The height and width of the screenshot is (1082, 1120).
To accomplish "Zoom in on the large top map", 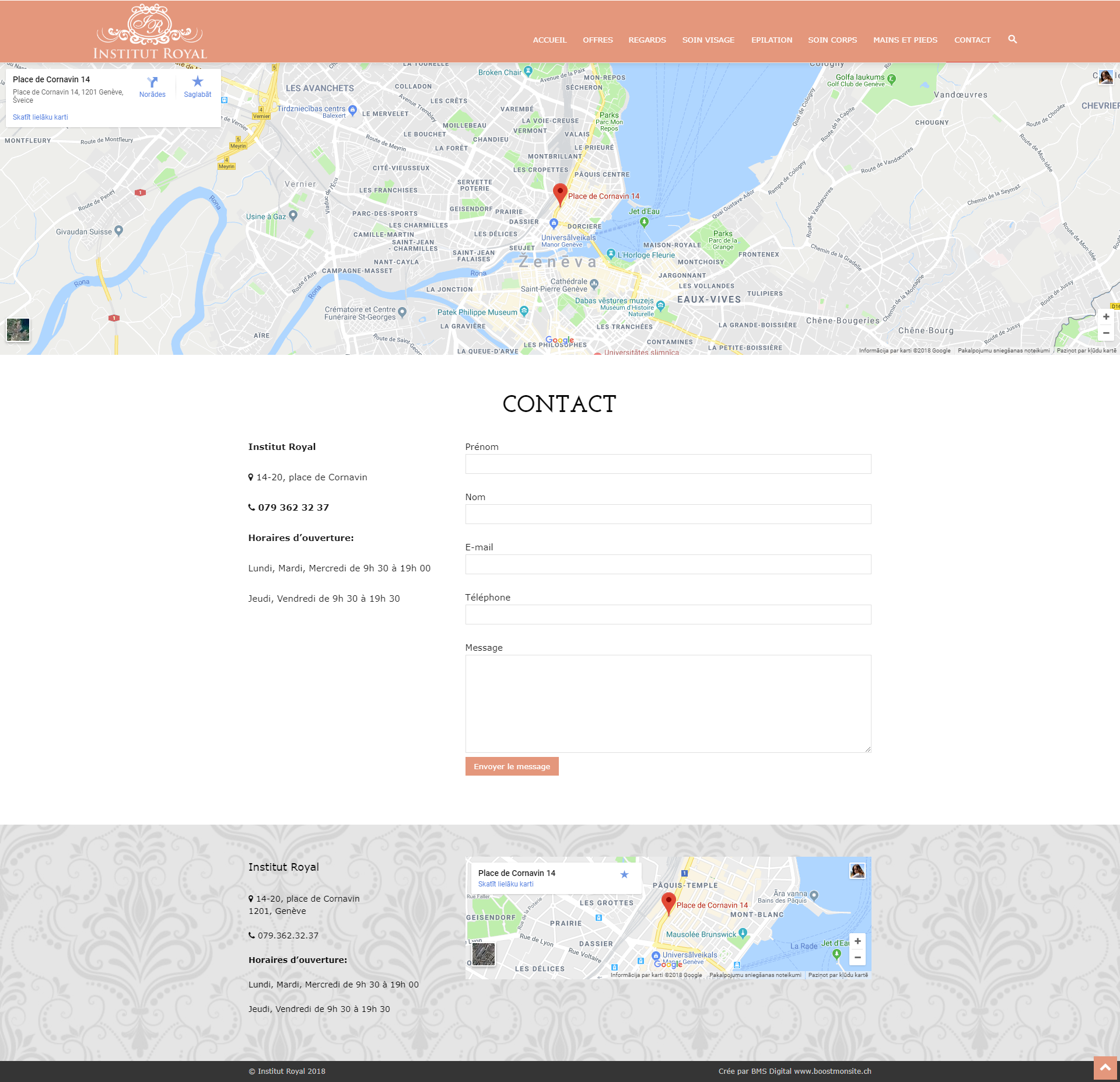I will pos(1105,317).
